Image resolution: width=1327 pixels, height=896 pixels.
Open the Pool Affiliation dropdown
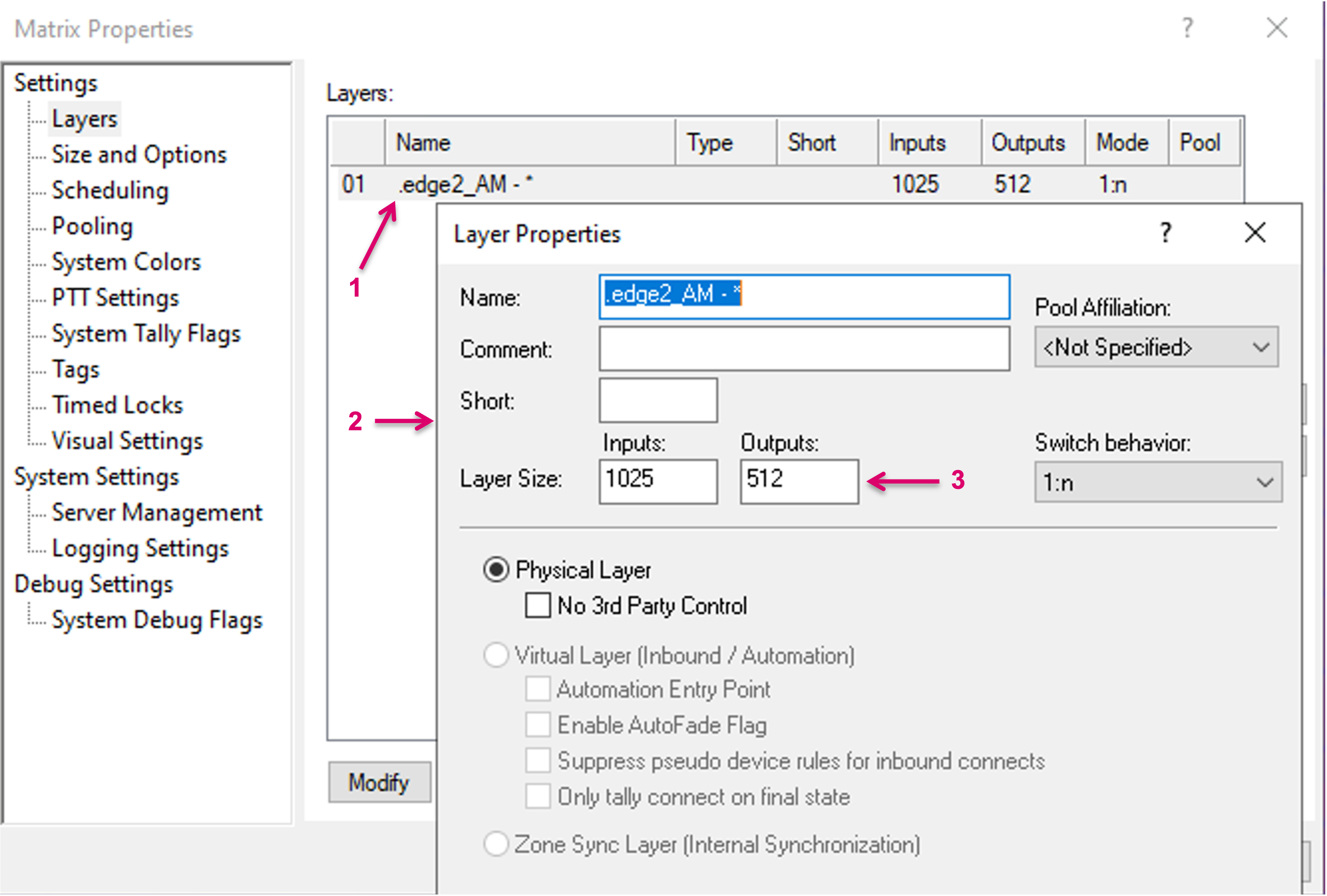click(x=1156, y=347)
